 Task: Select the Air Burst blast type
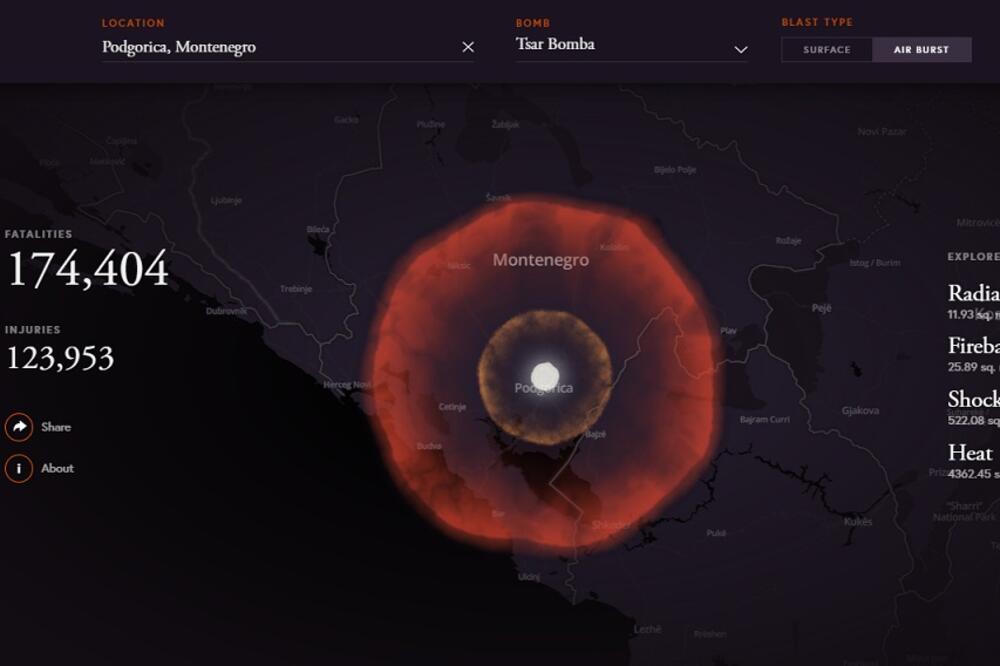[x=921, y=50]
